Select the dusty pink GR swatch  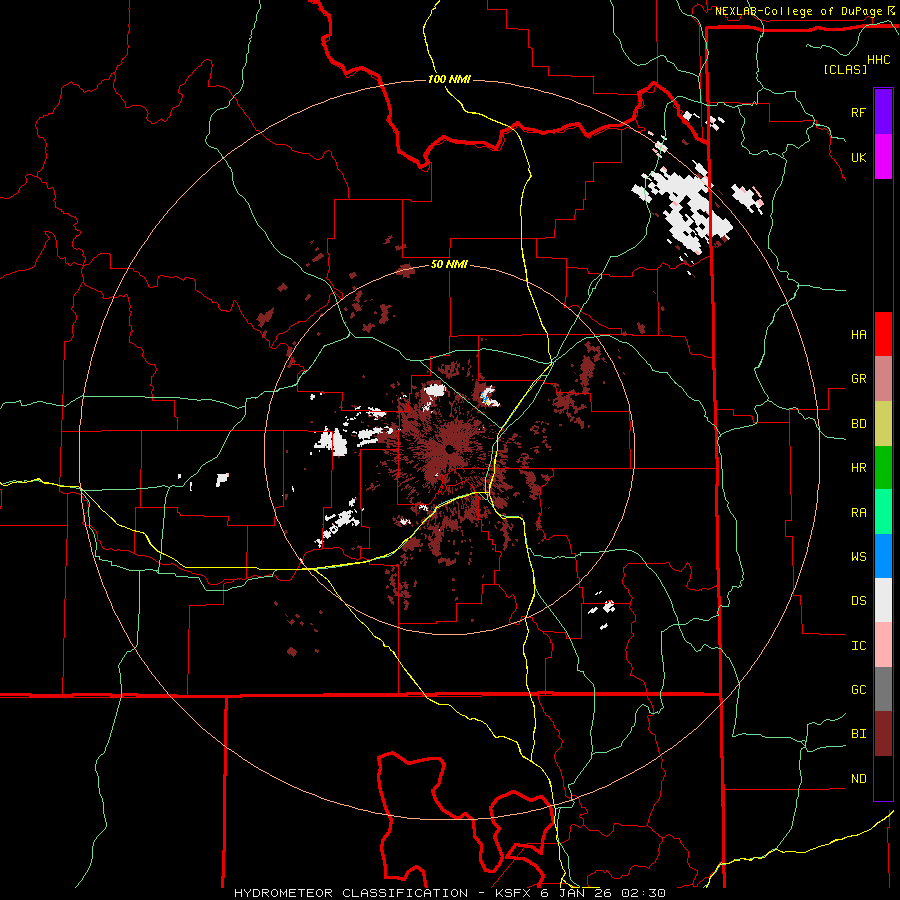pos(883,379)
